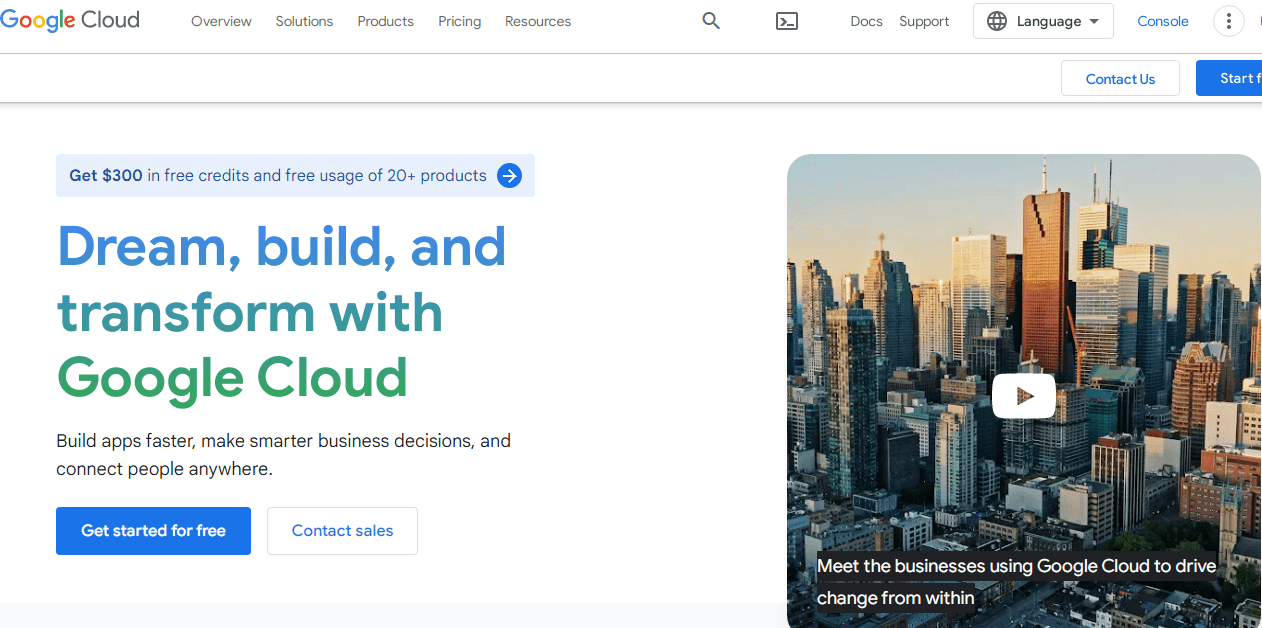This screenshot has height=628, width=1262.
Task: Expand the Language dropdown arrow
Action: click(x=1094, y=21)
